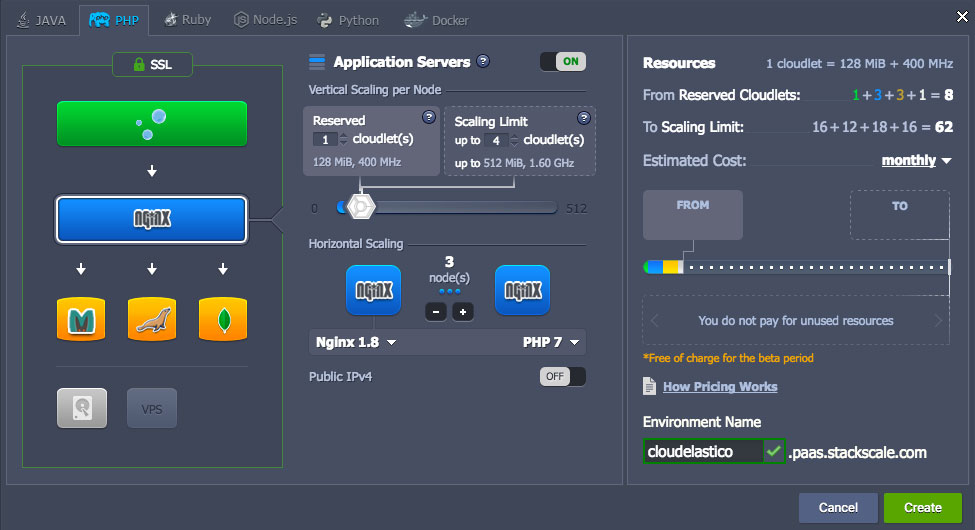Viewport: 975px width, 530px height.
Task: Click the How Pricing Works document icon
Action: click(649, 386)
